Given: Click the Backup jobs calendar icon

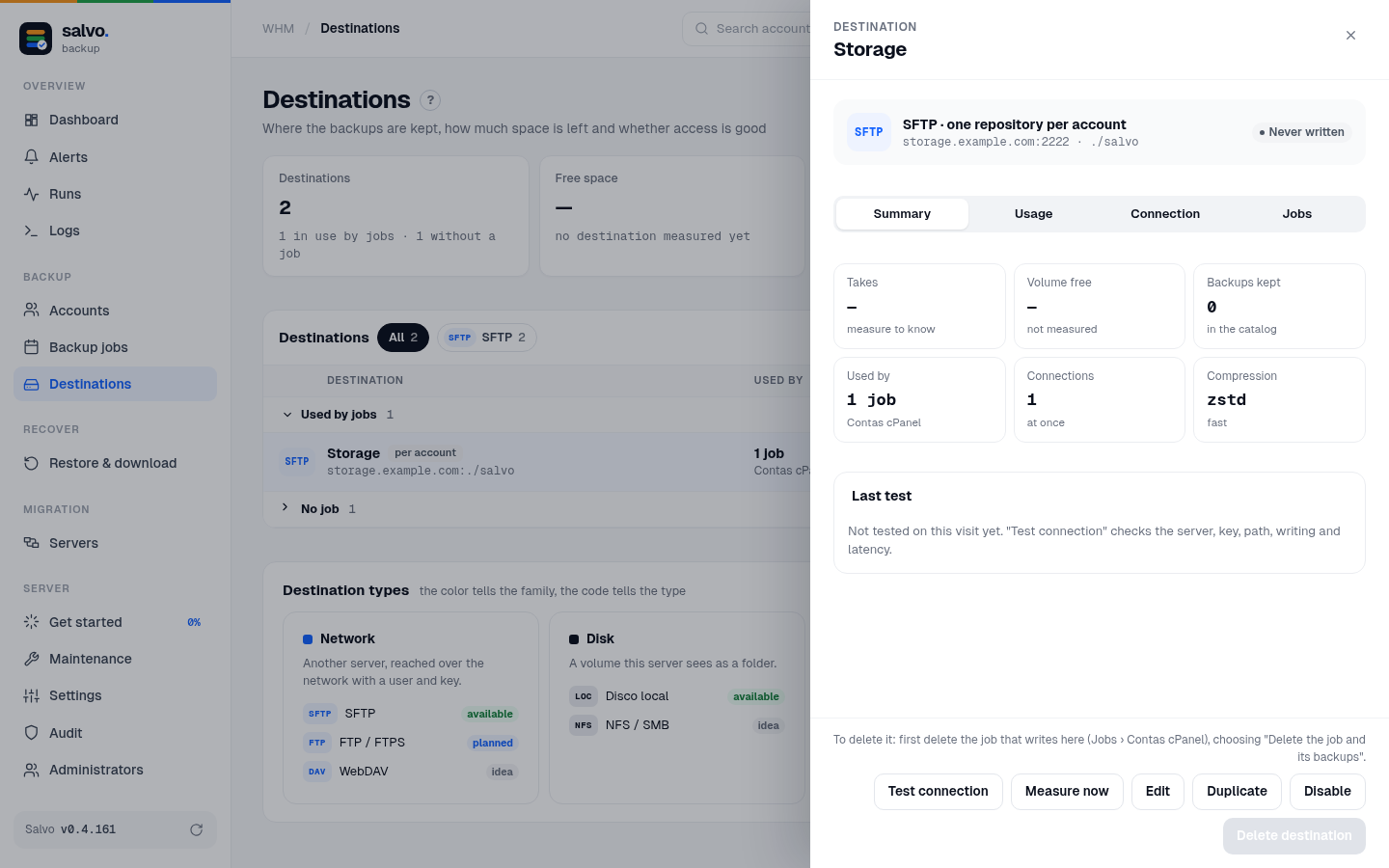Looking at the screenshot, I should tap(31, 347).
